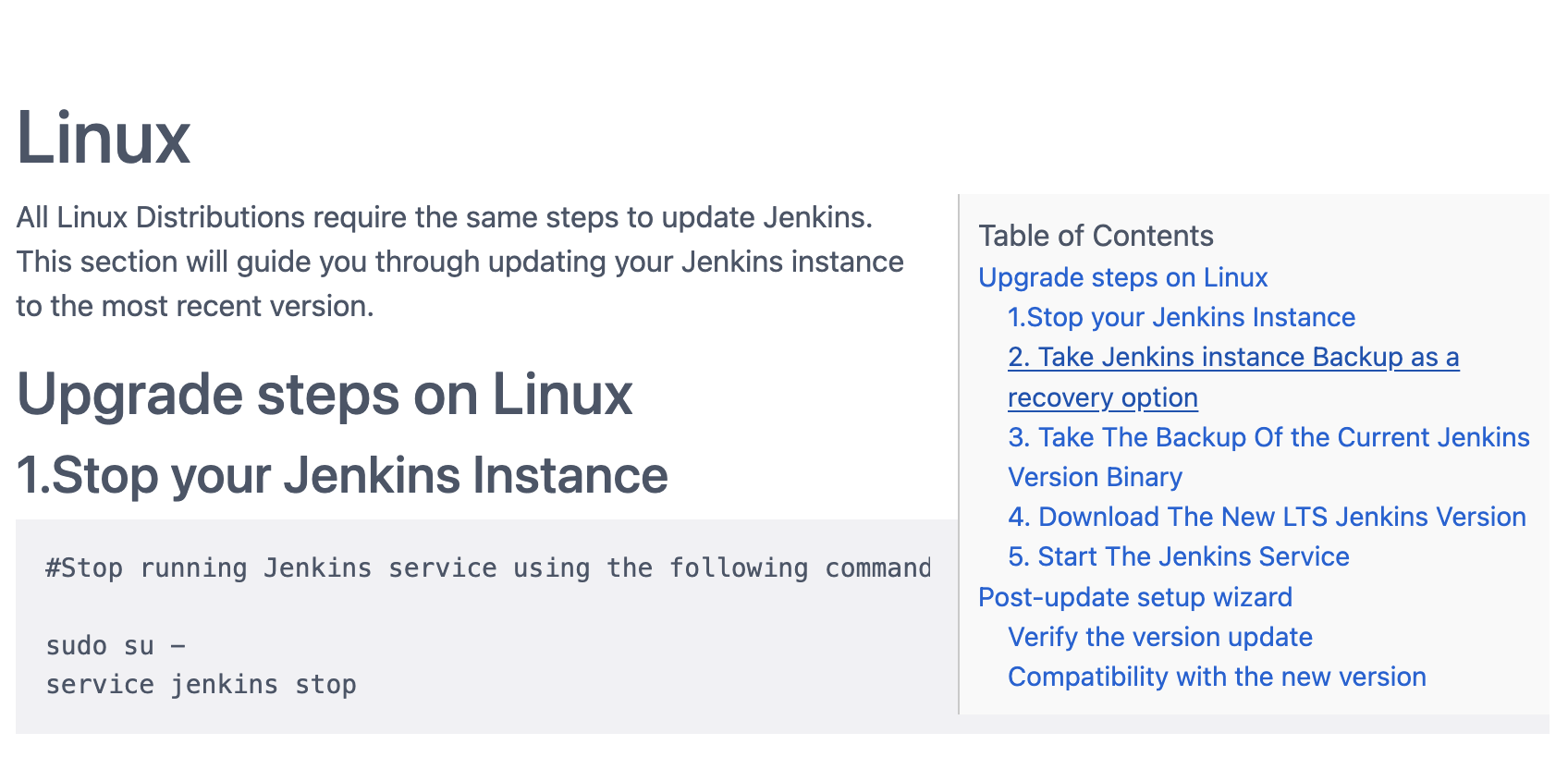Open 'Upgrade steps on Linux' contents link

tap(1122, 277)
